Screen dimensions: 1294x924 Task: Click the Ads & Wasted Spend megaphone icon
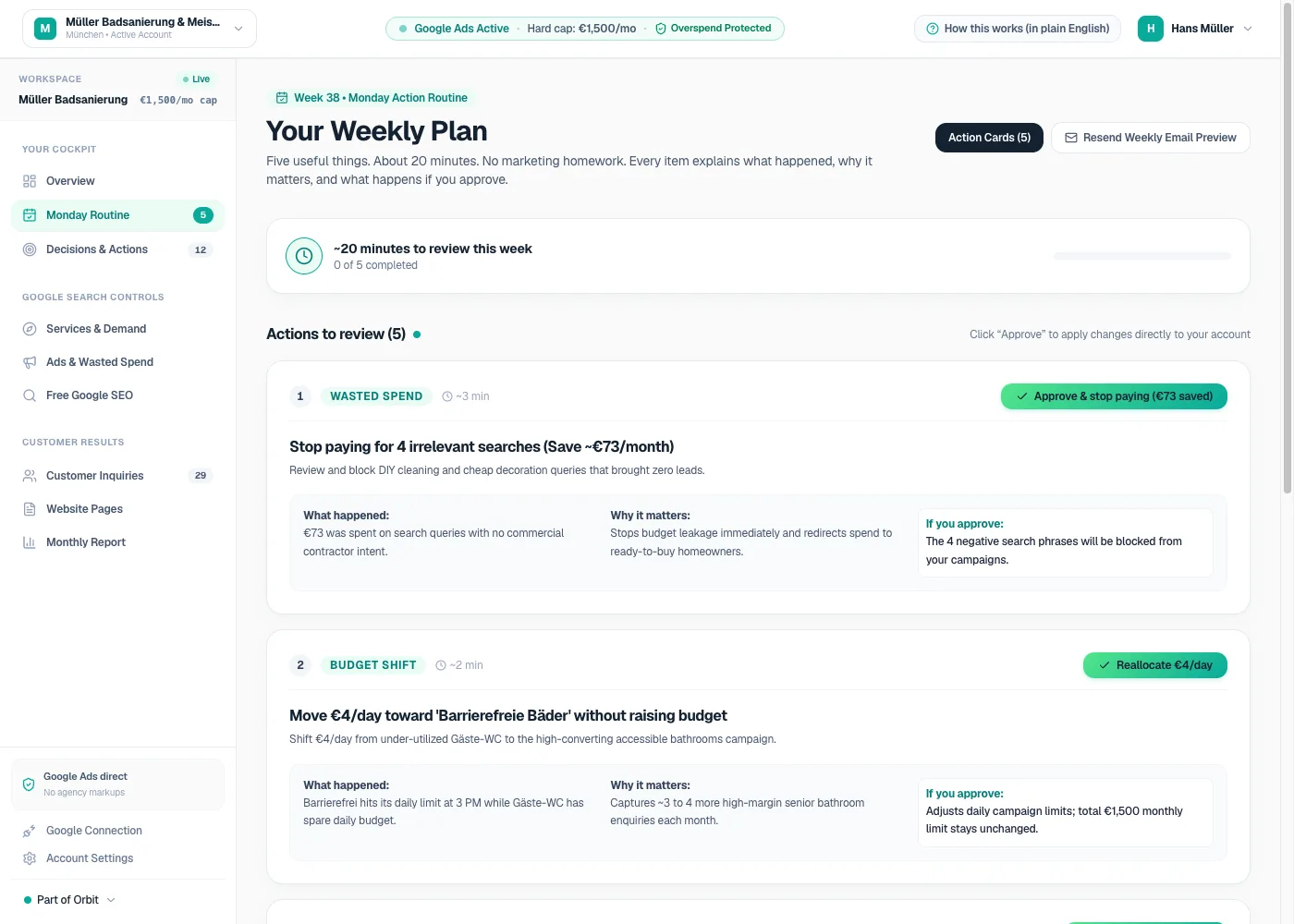pyautogui.click(x=30, y=362)
